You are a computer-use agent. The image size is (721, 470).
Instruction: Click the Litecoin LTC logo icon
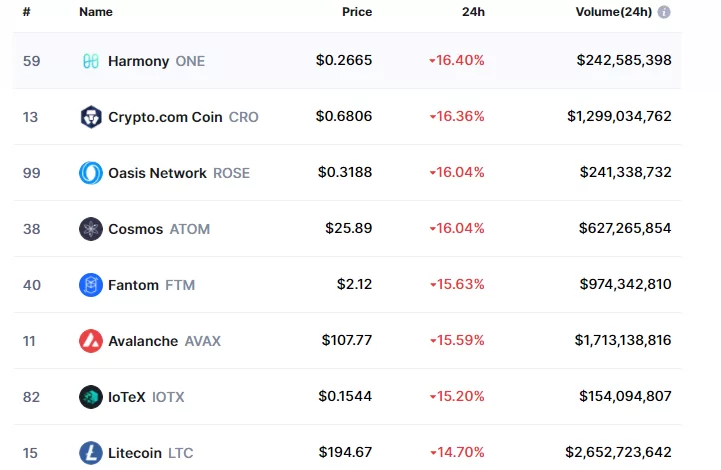point(91,453)
